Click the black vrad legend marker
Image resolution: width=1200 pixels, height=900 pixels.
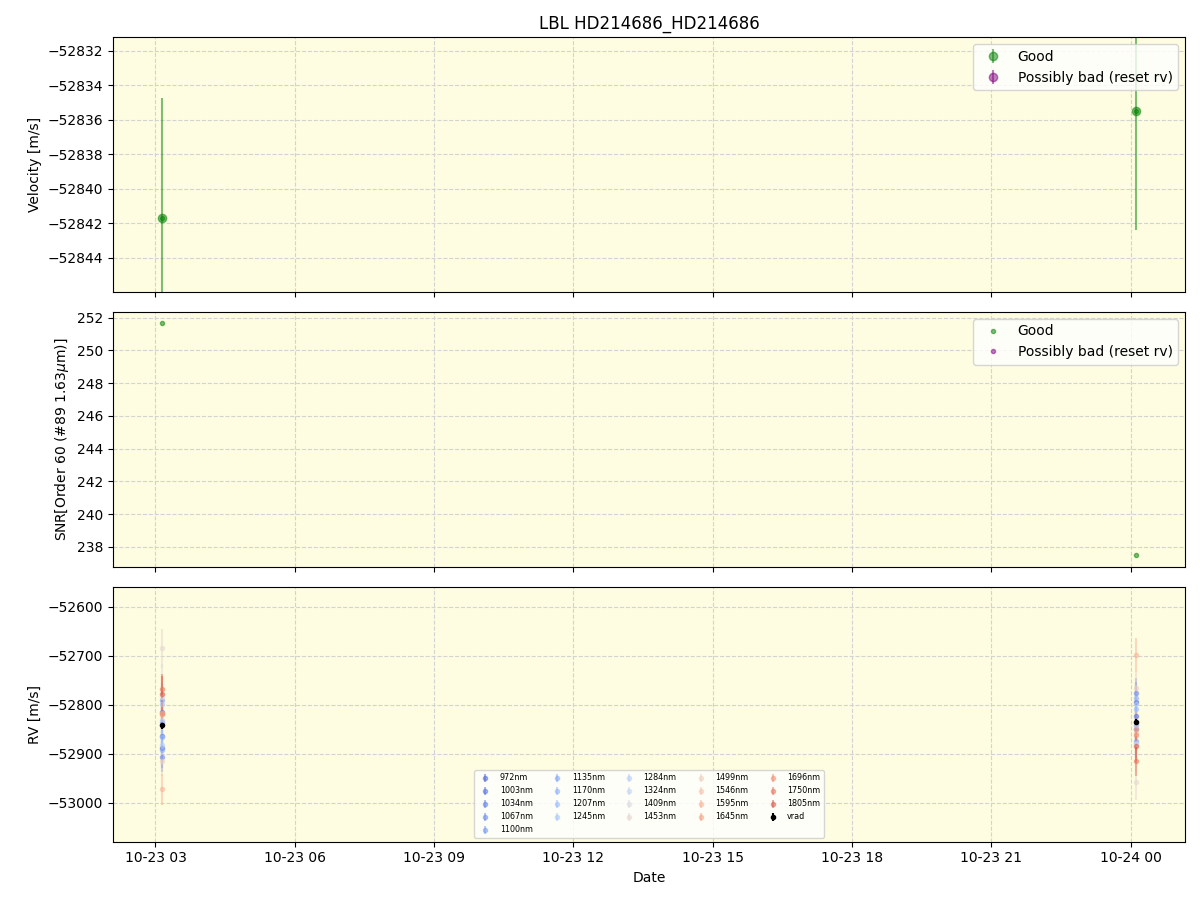click(x=773, y=817)
